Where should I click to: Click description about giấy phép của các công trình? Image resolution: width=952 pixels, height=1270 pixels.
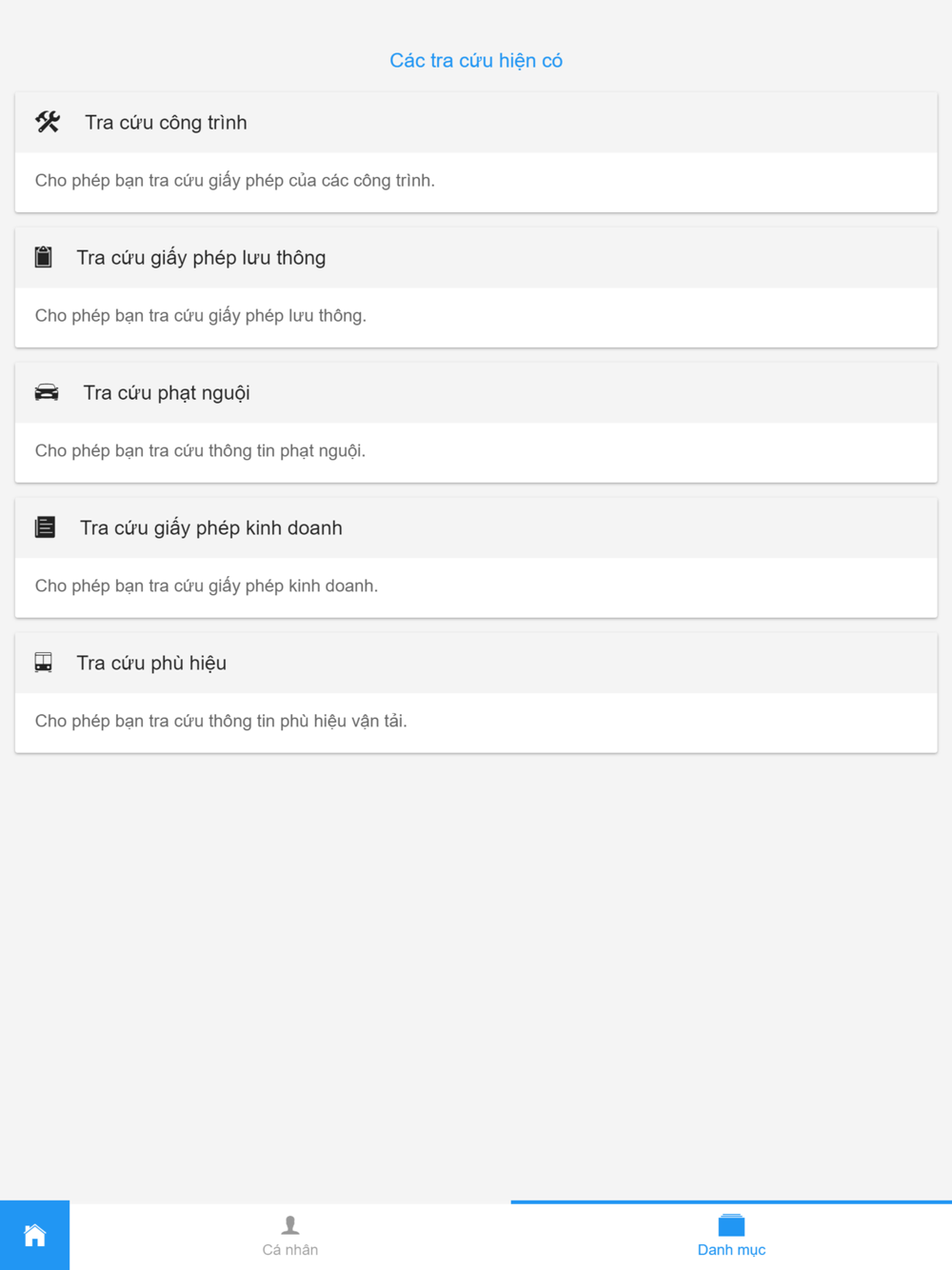(235, 181)
